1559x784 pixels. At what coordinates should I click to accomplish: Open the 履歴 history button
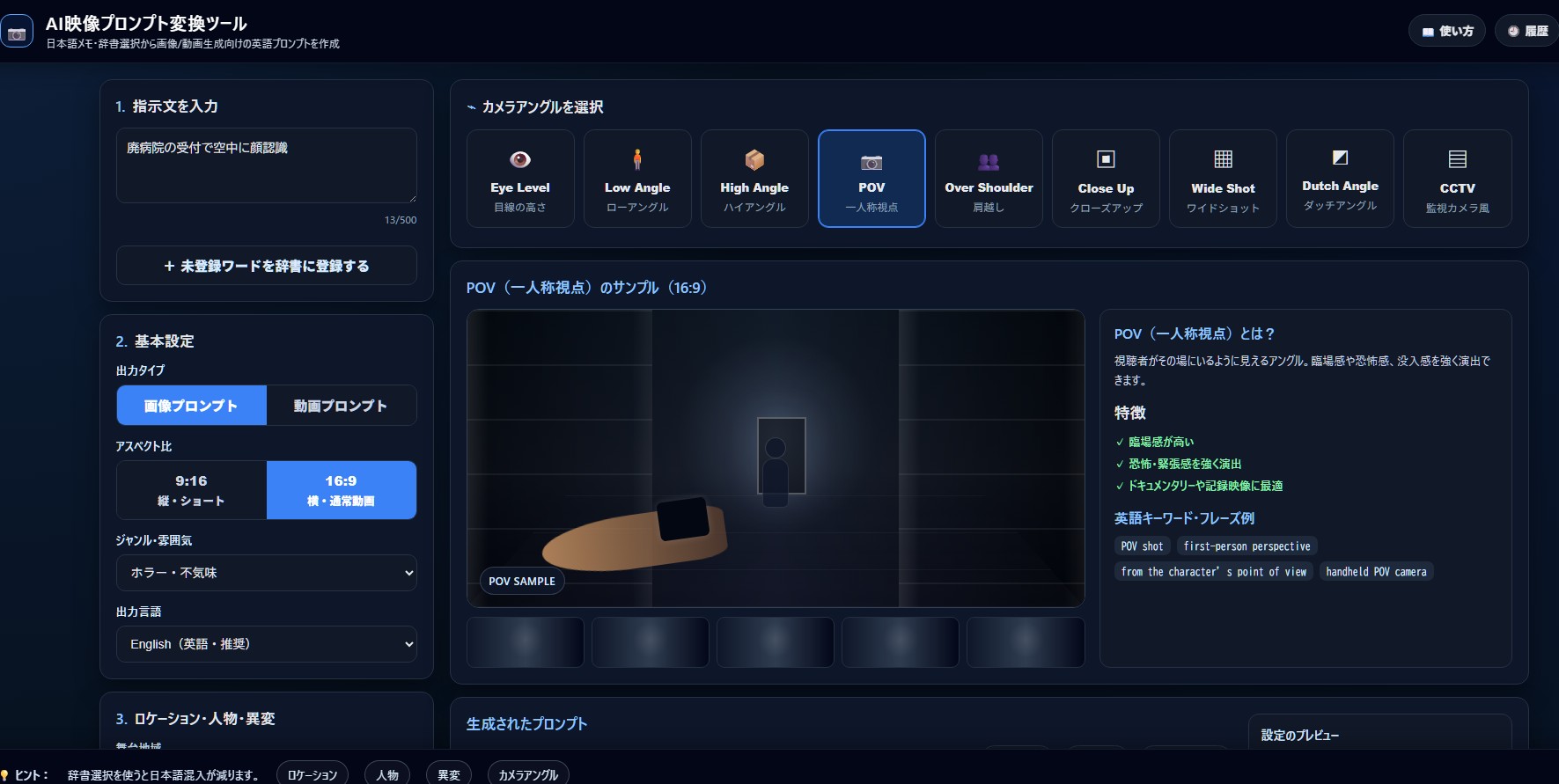pos(1527,31)
